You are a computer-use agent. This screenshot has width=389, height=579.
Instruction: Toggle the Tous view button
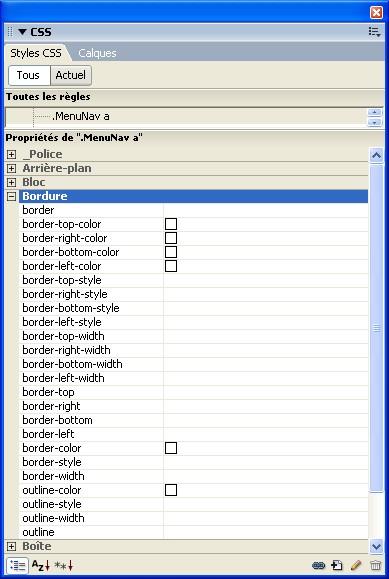tap(29, 75)
